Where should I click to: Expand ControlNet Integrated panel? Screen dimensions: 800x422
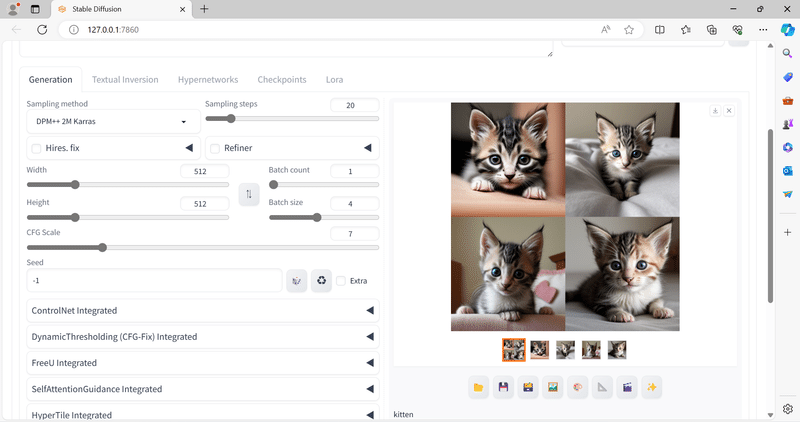point(203,311)
